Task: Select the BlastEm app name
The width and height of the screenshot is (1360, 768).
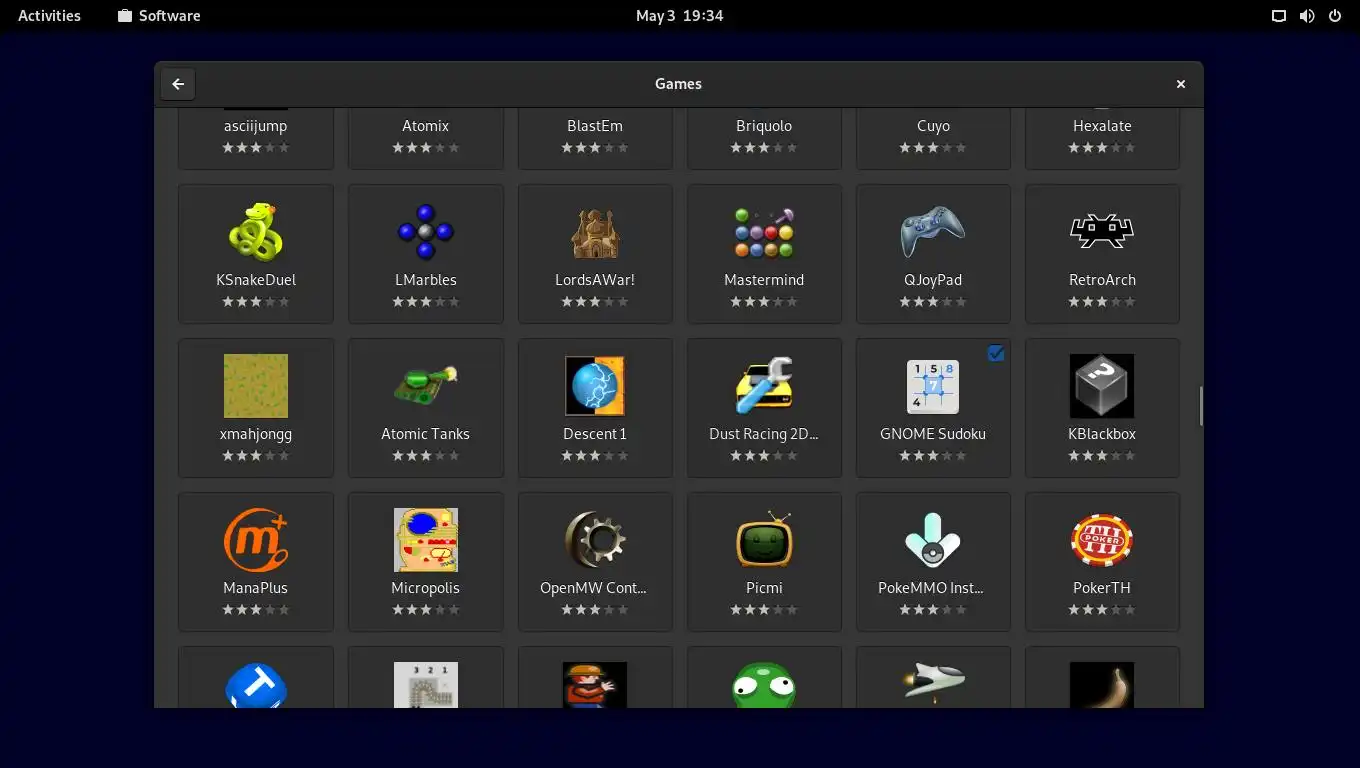Action: [595, 126]
